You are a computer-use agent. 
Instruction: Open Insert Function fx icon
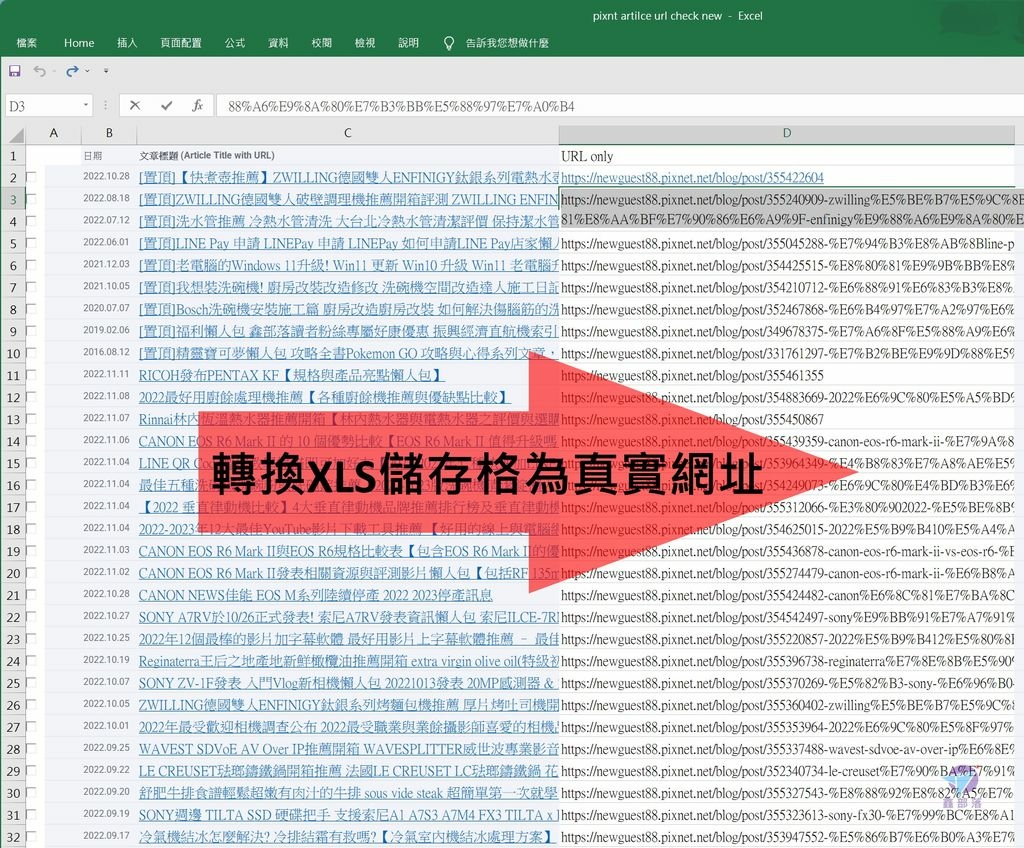[197, 105]
